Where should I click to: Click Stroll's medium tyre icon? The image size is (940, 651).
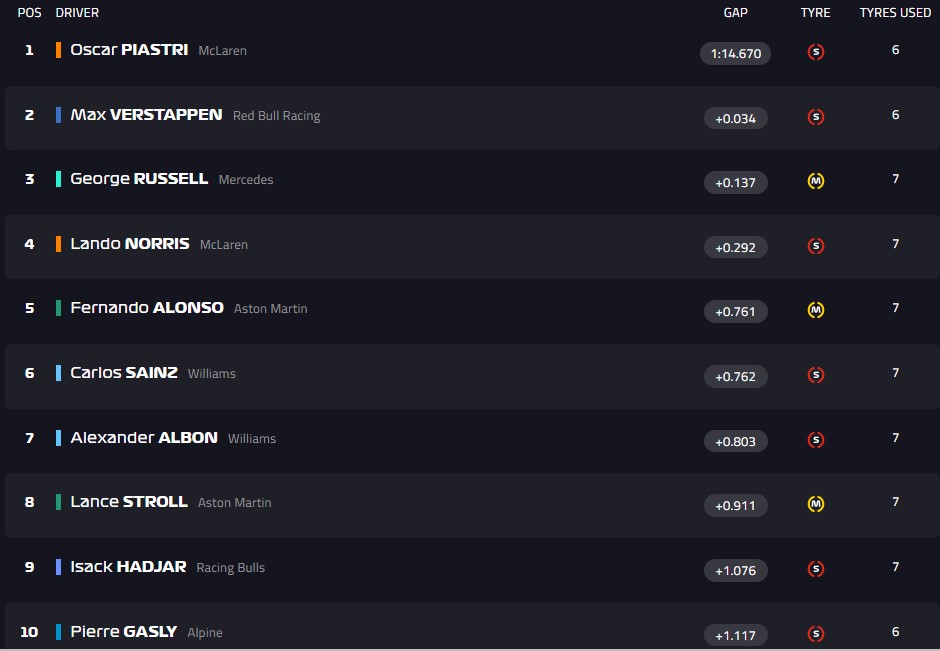click(x=815, y=505)
